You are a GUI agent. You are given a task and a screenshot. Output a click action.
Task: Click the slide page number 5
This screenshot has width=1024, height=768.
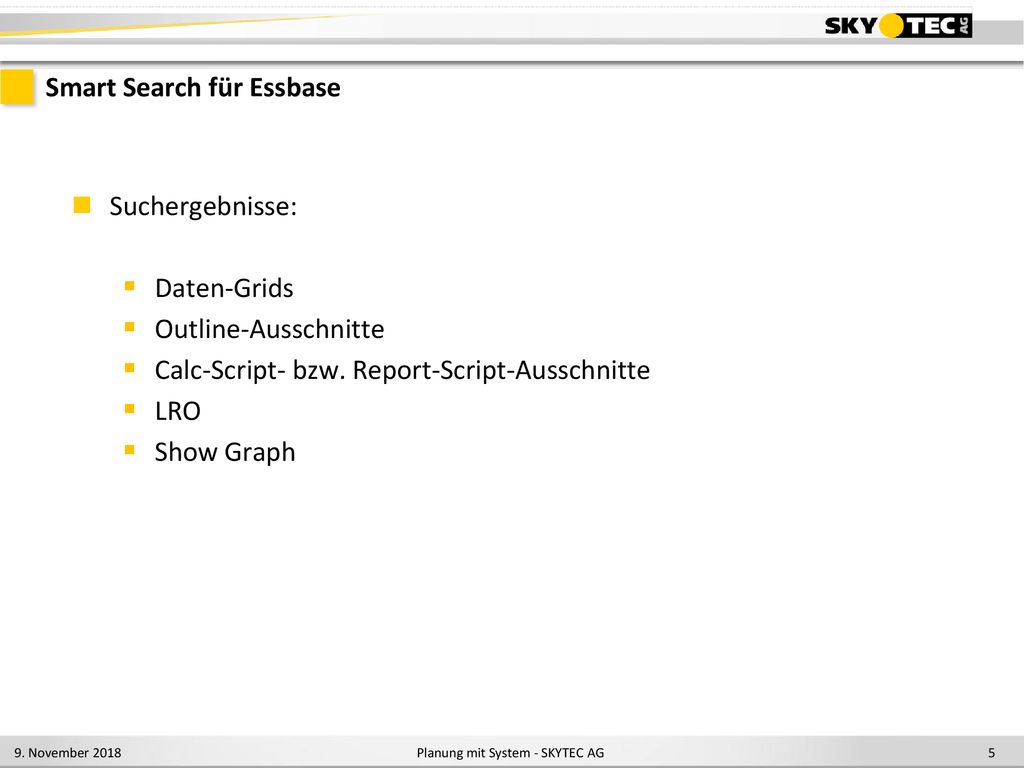(991, 752)
